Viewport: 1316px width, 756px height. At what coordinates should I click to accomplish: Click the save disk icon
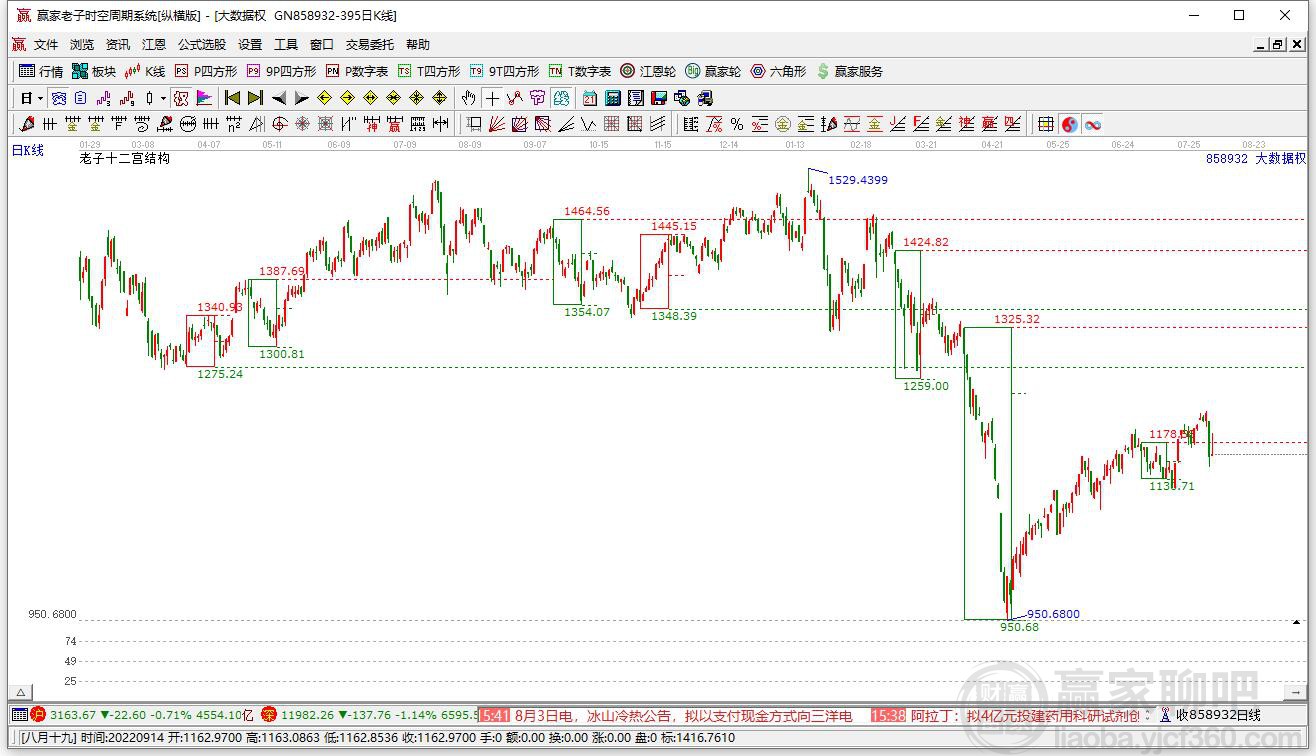(x=659, y=98)
